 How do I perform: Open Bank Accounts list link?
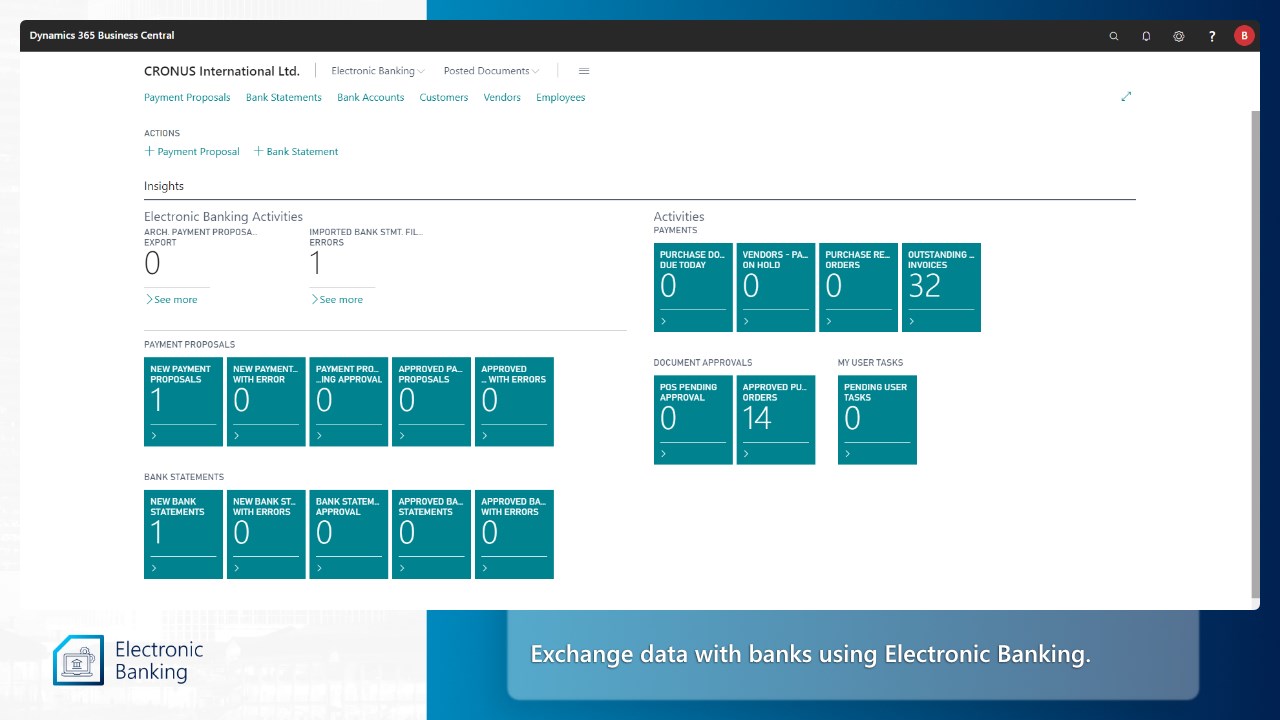[370, 97]
